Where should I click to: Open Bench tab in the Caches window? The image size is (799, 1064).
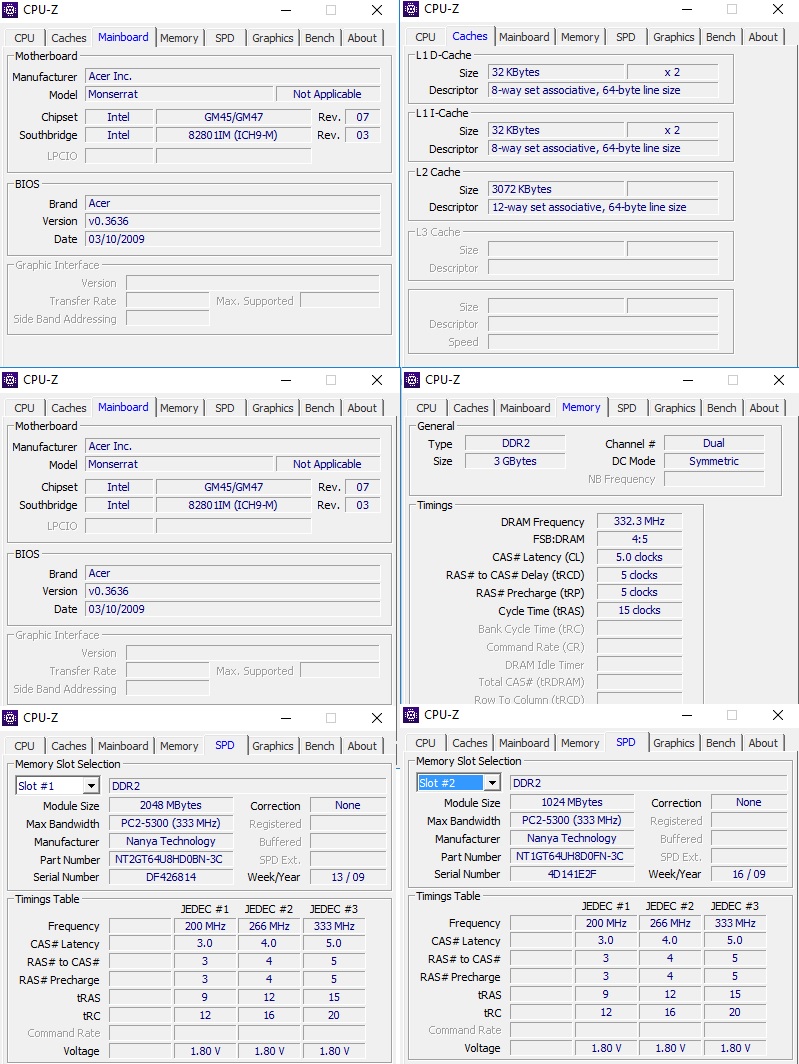coord(721,37)
